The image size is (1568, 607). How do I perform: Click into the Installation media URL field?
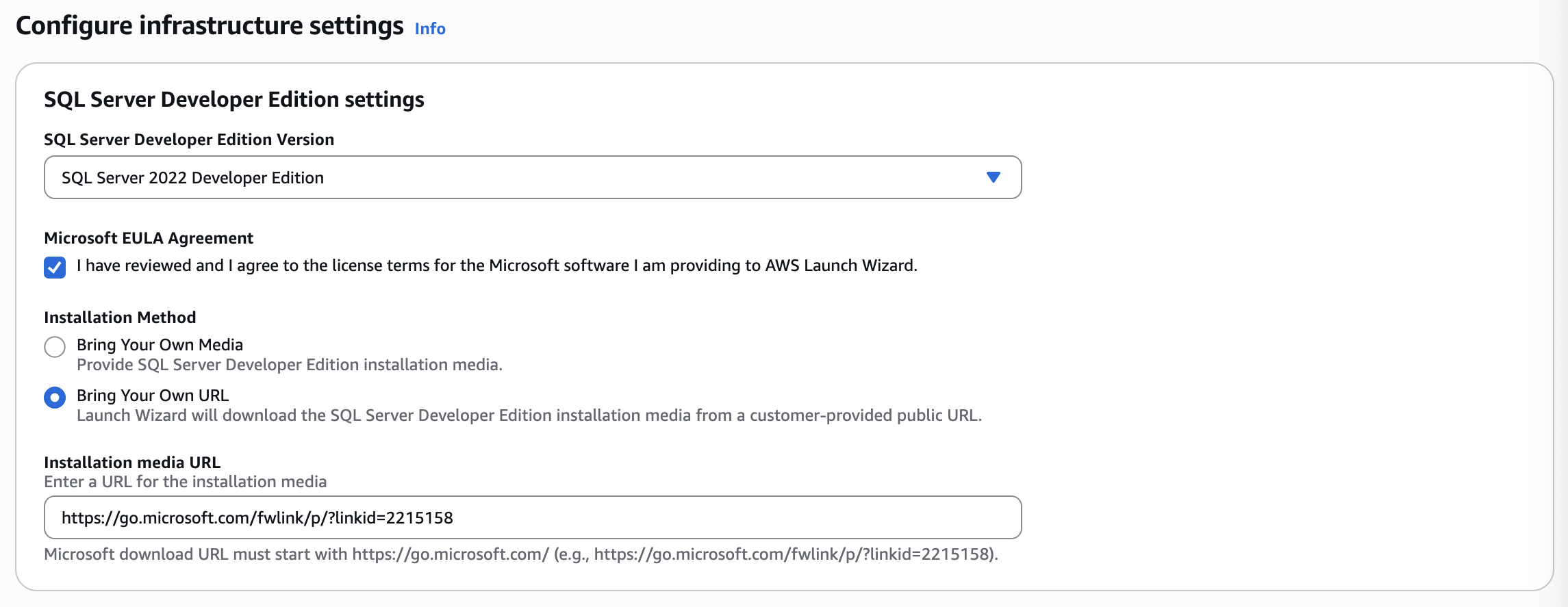(533, 517)
